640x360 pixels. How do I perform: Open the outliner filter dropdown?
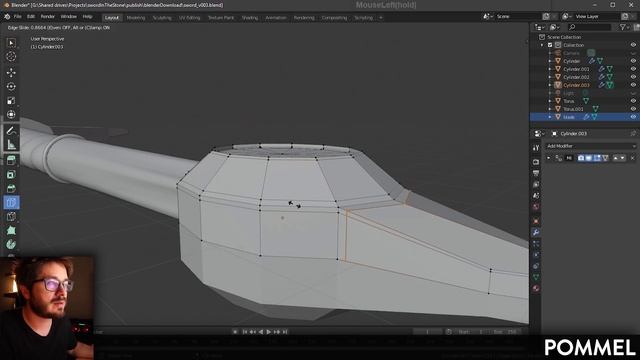point(624,27)
